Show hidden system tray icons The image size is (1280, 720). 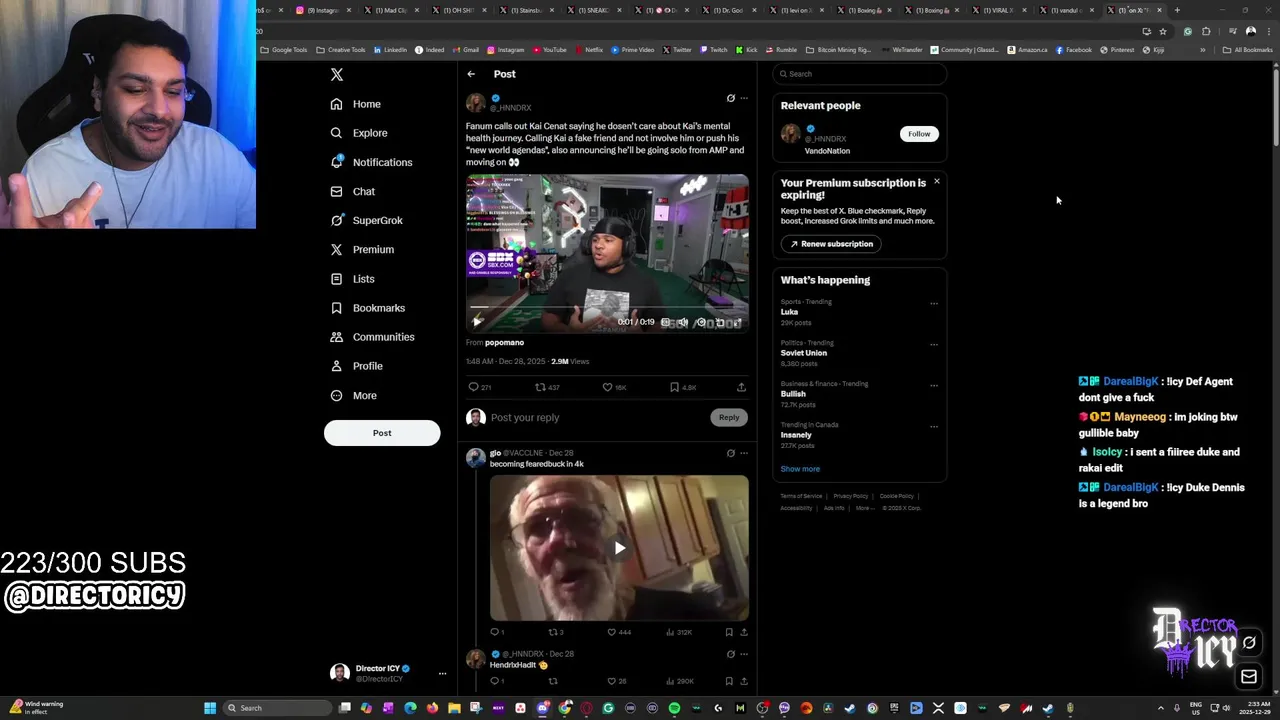1161,708
